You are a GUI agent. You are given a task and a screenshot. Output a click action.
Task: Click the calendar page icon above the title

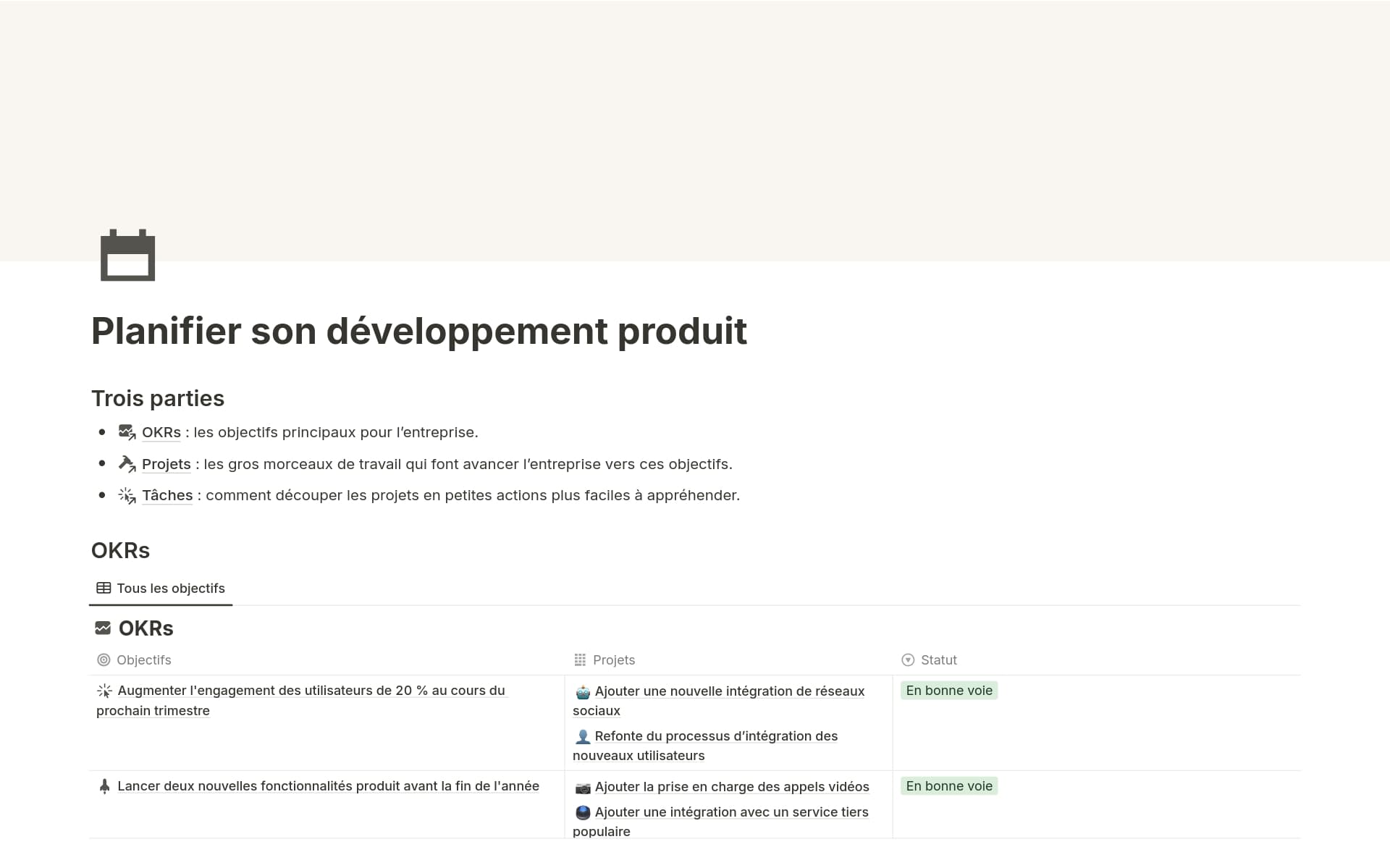127,255
